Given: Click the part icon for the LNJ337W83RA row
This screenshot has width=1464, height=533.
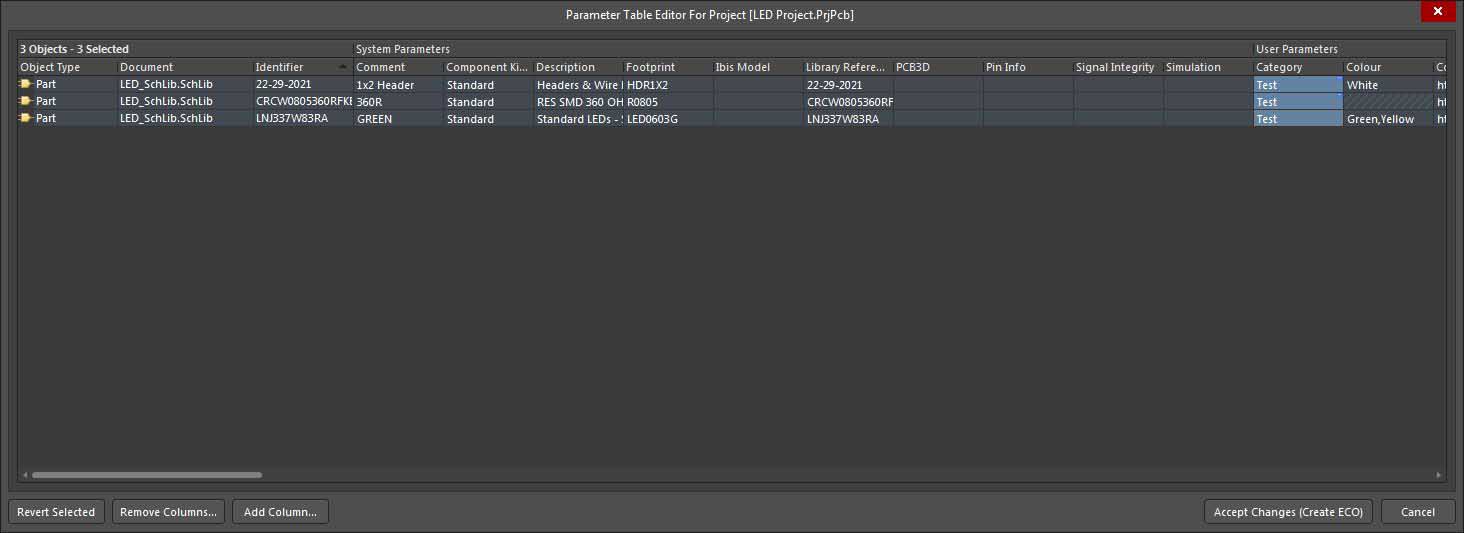Looking at the screenshot, I should [x=26, y=119].
